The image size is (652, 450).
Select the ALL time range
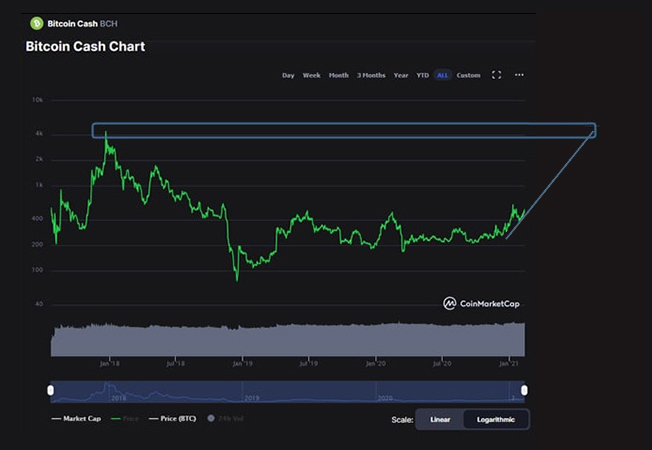(x=442, y=75)
